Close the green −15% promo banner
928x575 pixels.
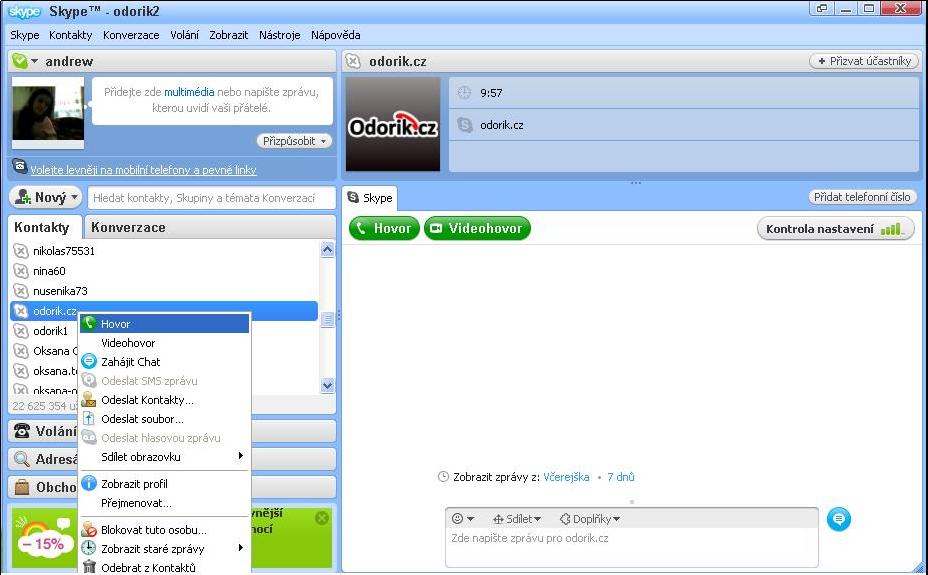[321, 518]
